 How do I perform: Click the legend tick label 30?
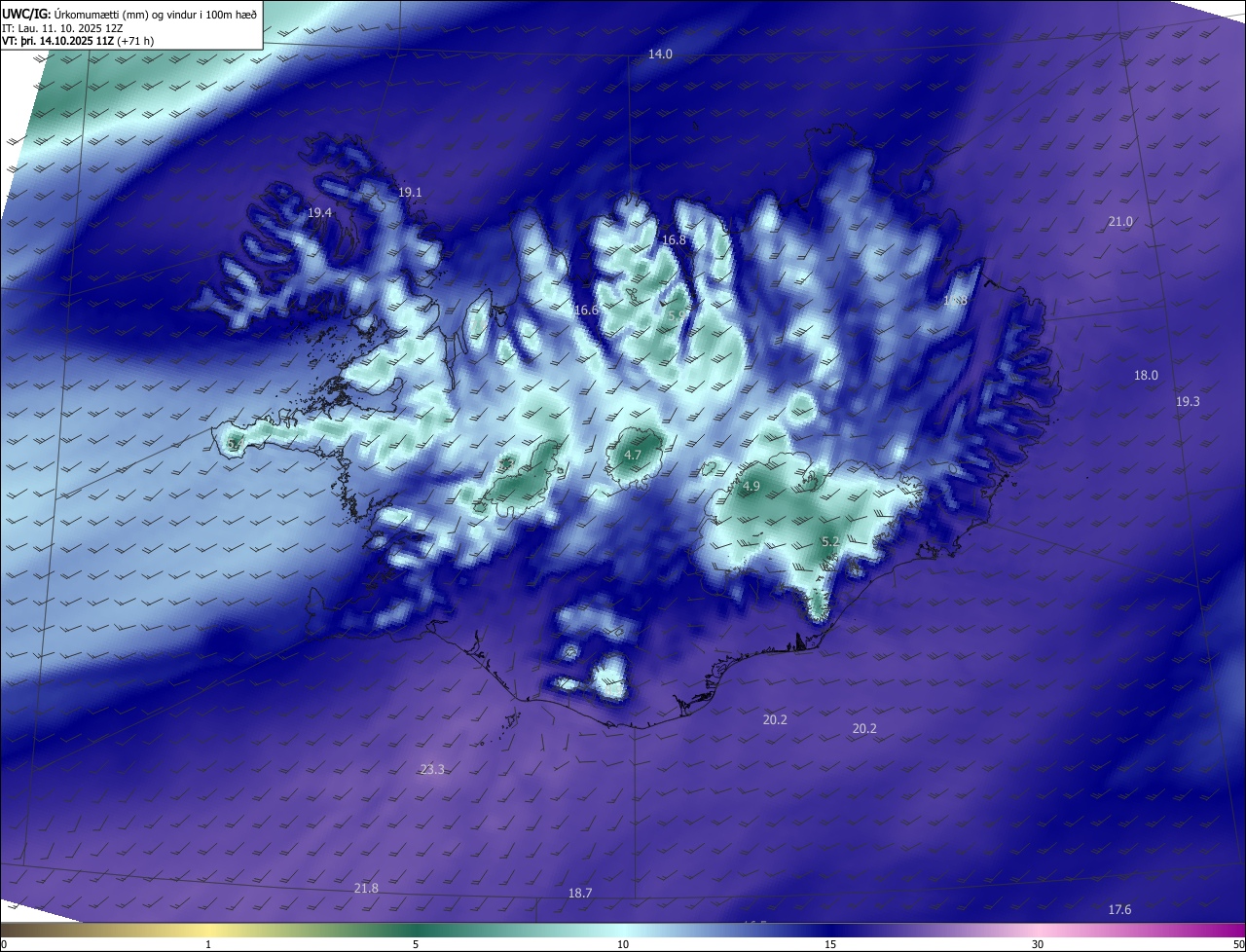1038,944
